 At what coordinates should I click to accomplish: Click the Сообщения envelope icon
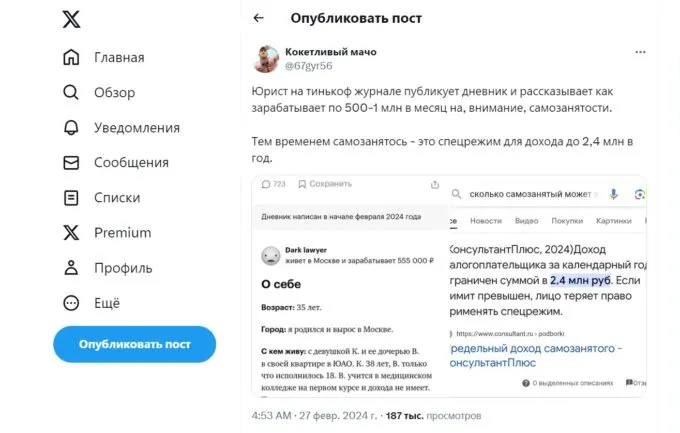pos(71,162)
